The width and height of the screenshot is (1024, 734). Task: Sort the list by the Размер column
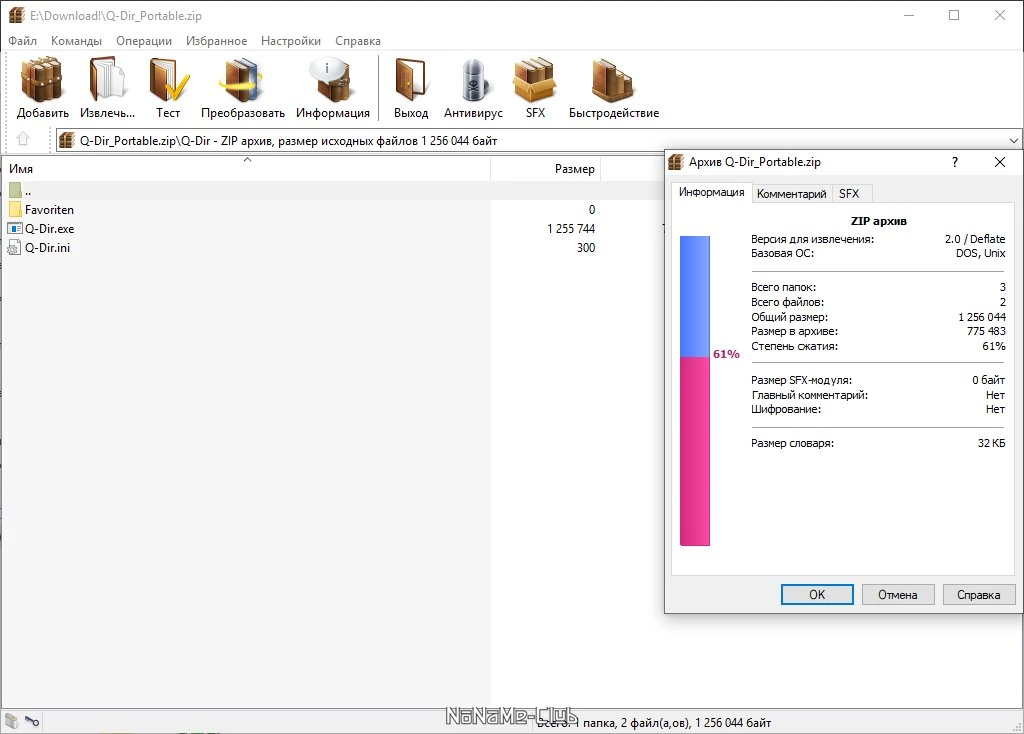545,168
